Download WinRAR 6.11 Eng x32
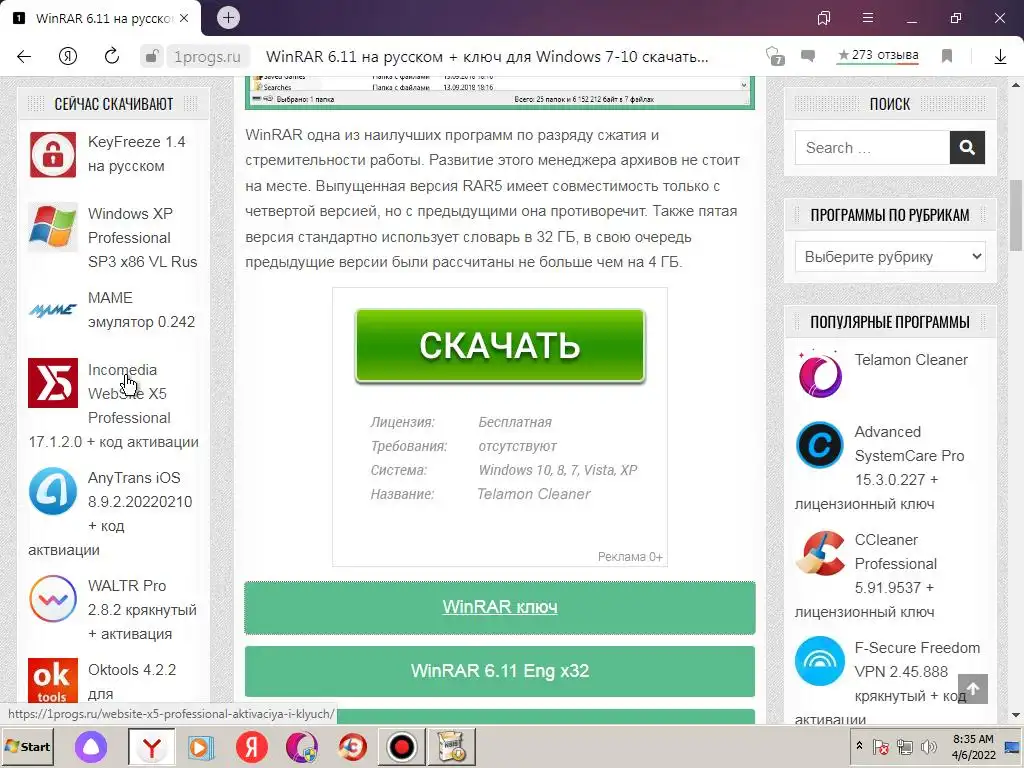 point(500,671)
